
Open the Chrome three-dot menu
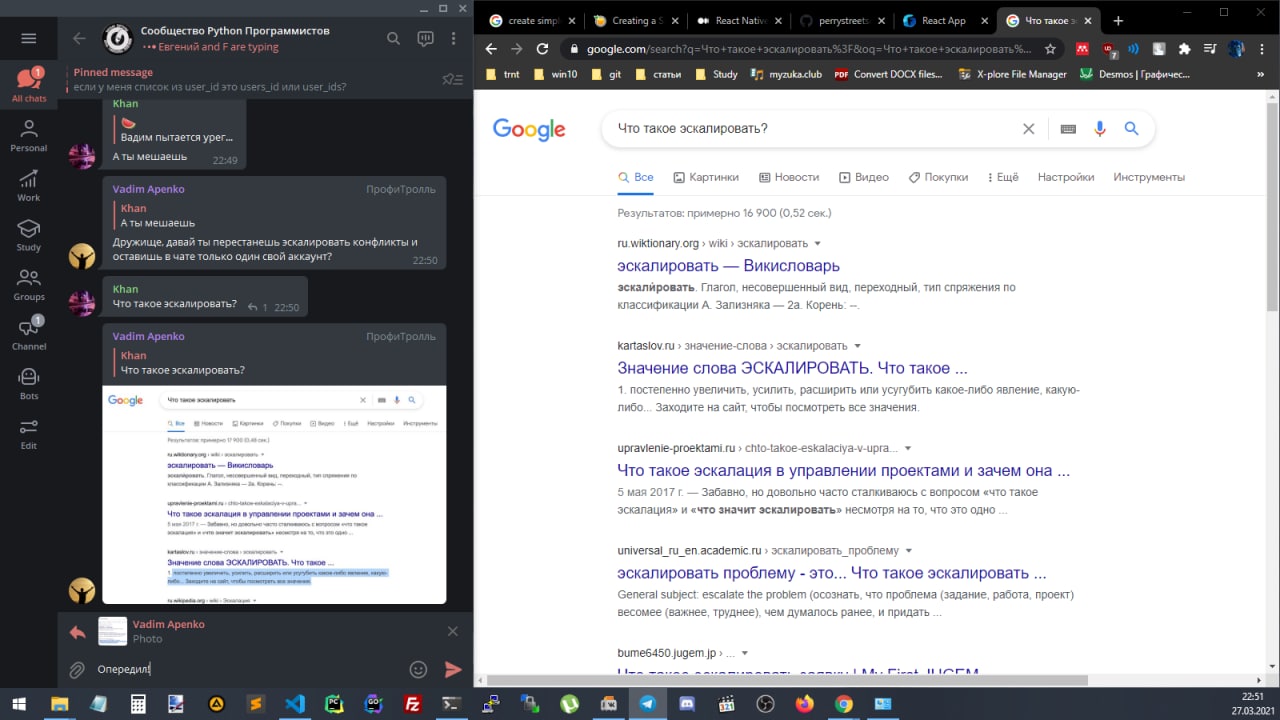coord(1263,48)
